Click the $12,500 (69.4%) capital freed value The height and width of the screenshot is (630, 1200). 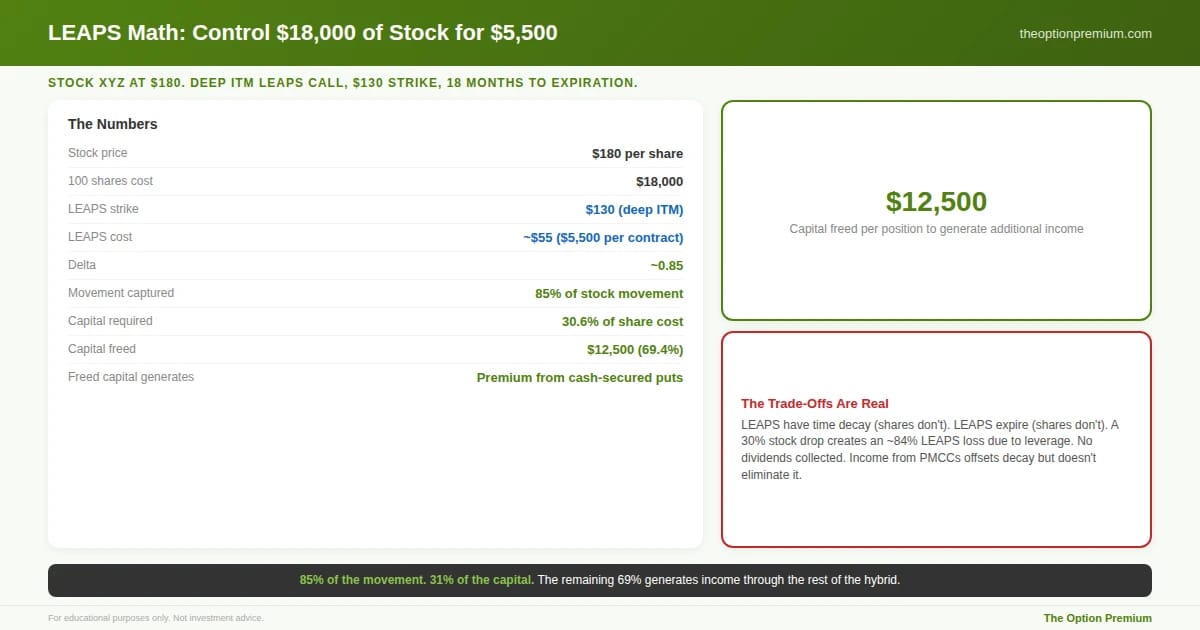635,349
